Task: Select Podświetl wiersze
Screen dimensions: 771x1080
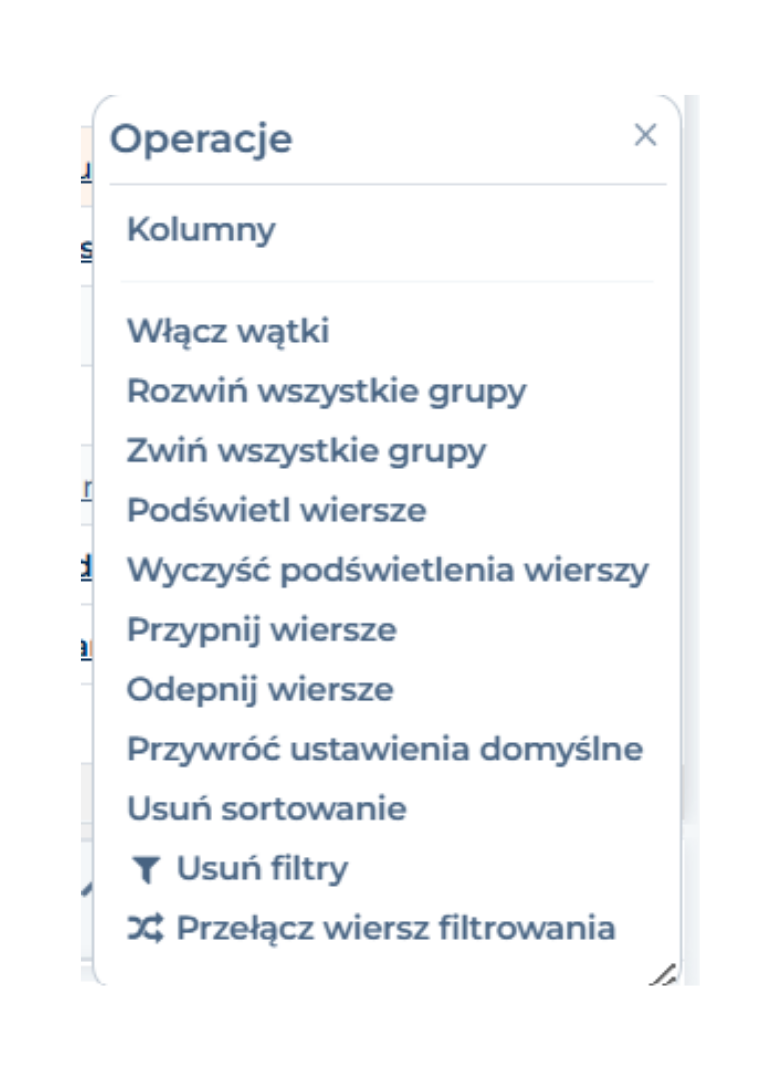Action: point(276,510)
